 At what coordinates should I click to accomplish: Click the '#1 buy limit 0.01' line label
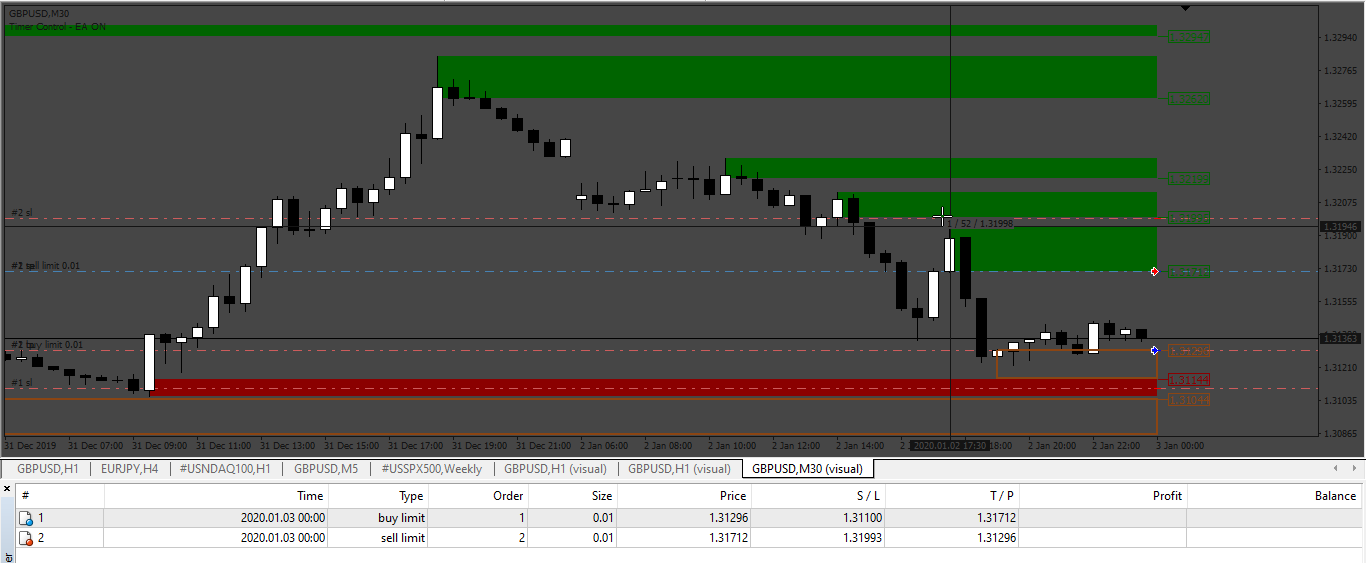[x=47, y=345]
